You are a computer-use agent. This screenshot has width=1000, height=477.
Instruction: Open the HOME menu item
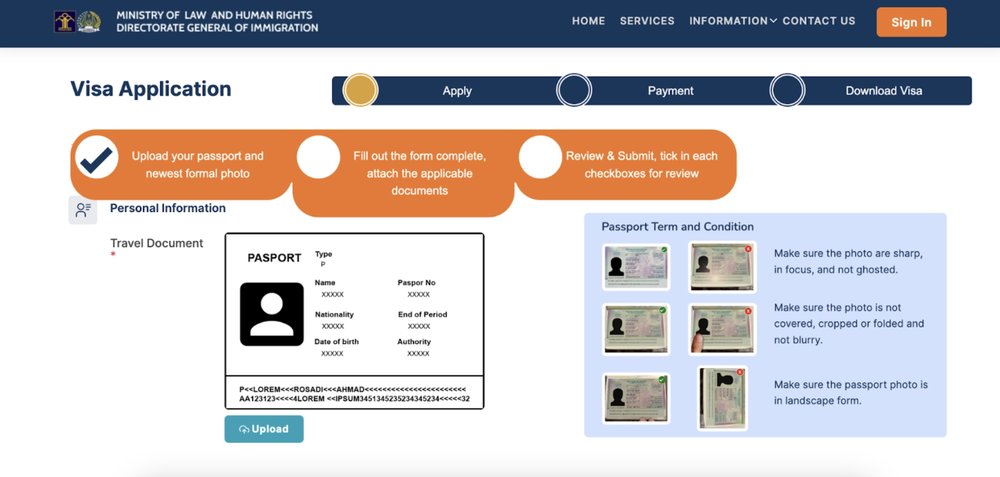point(588,21)
